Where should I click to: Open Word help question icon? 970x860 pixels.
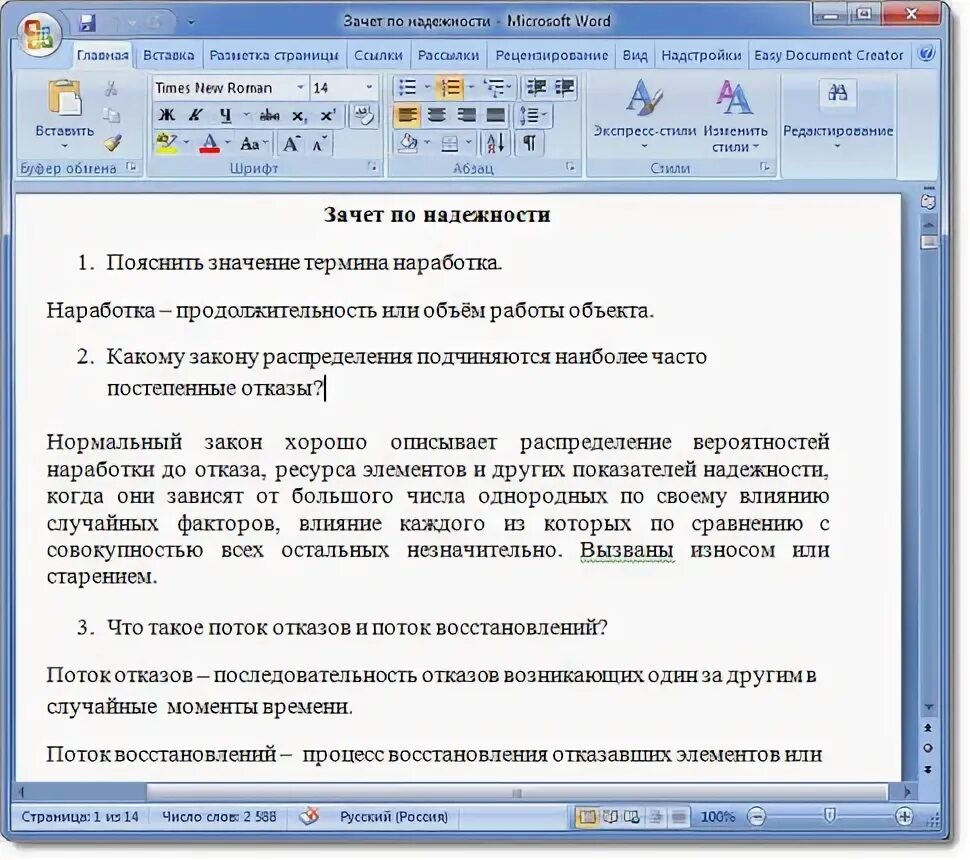[x=926, y=54]
